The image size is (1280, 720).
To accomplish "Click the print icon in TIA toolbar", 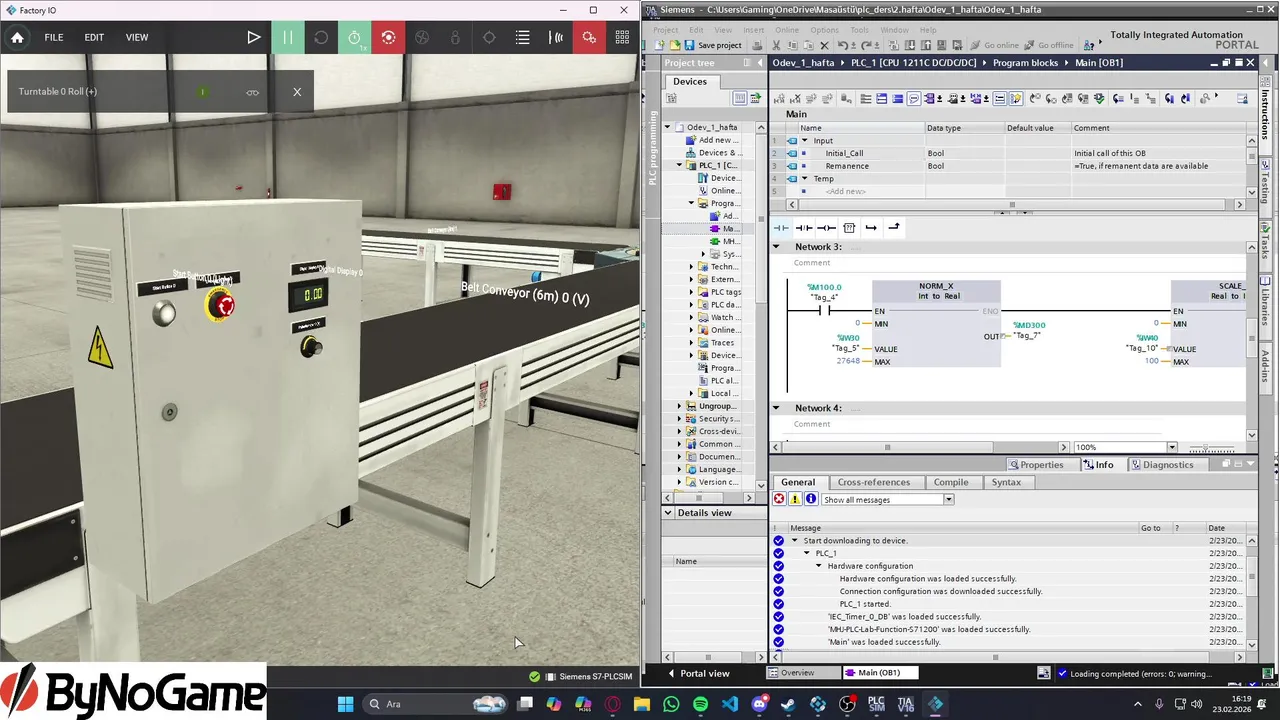I will tap(758, 45).
